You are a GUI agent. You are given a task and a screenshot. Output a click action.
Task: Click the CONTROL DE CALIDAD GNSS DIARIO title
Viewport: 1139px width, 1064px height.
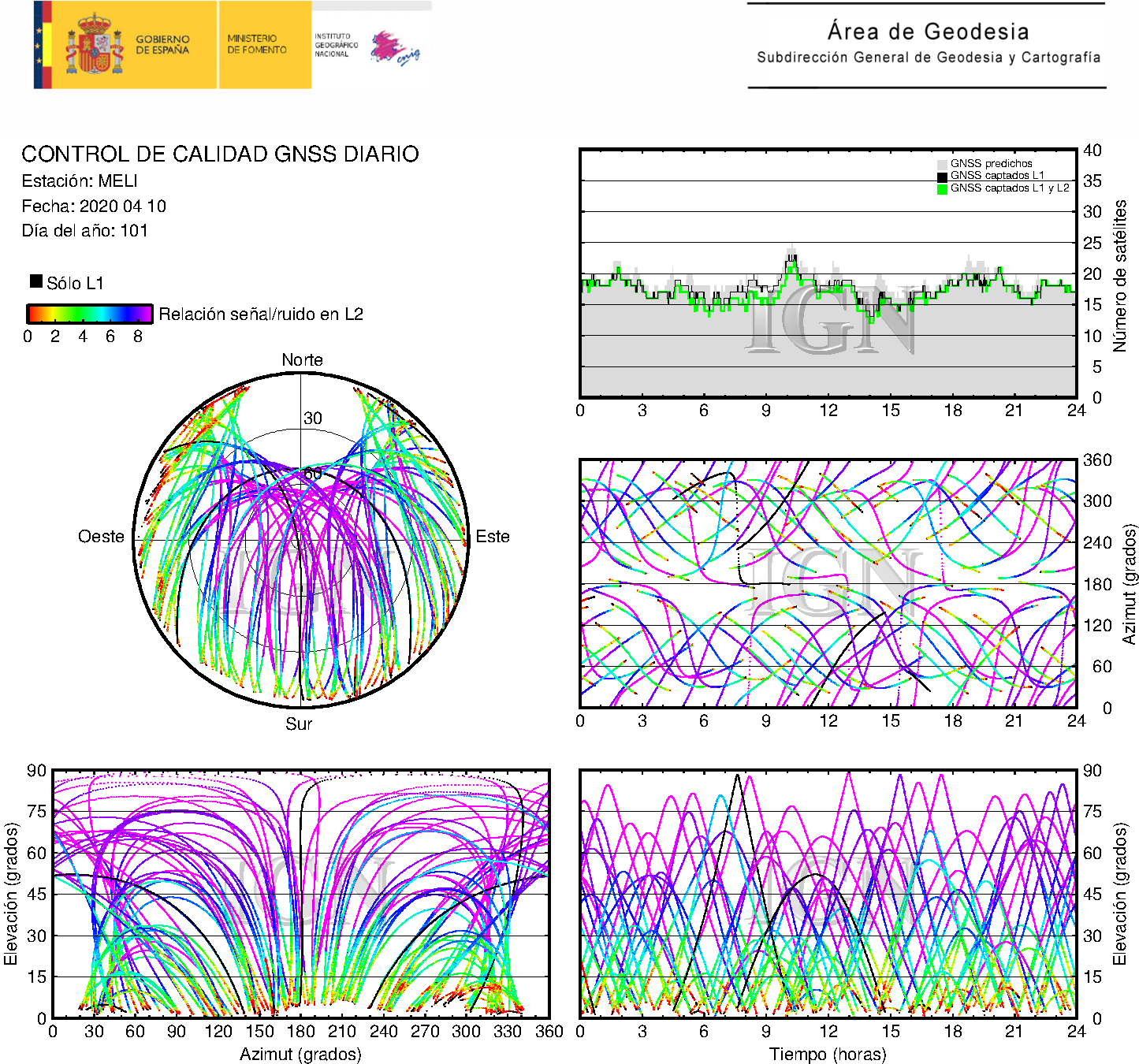coord(220,154)
